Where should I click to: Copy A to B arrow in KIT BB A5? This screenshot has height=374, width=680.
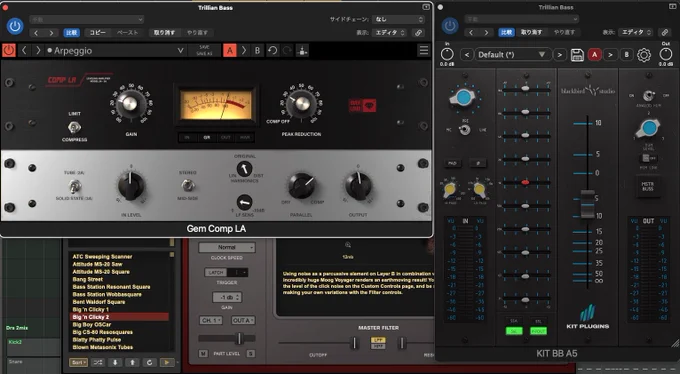[610, 55]
